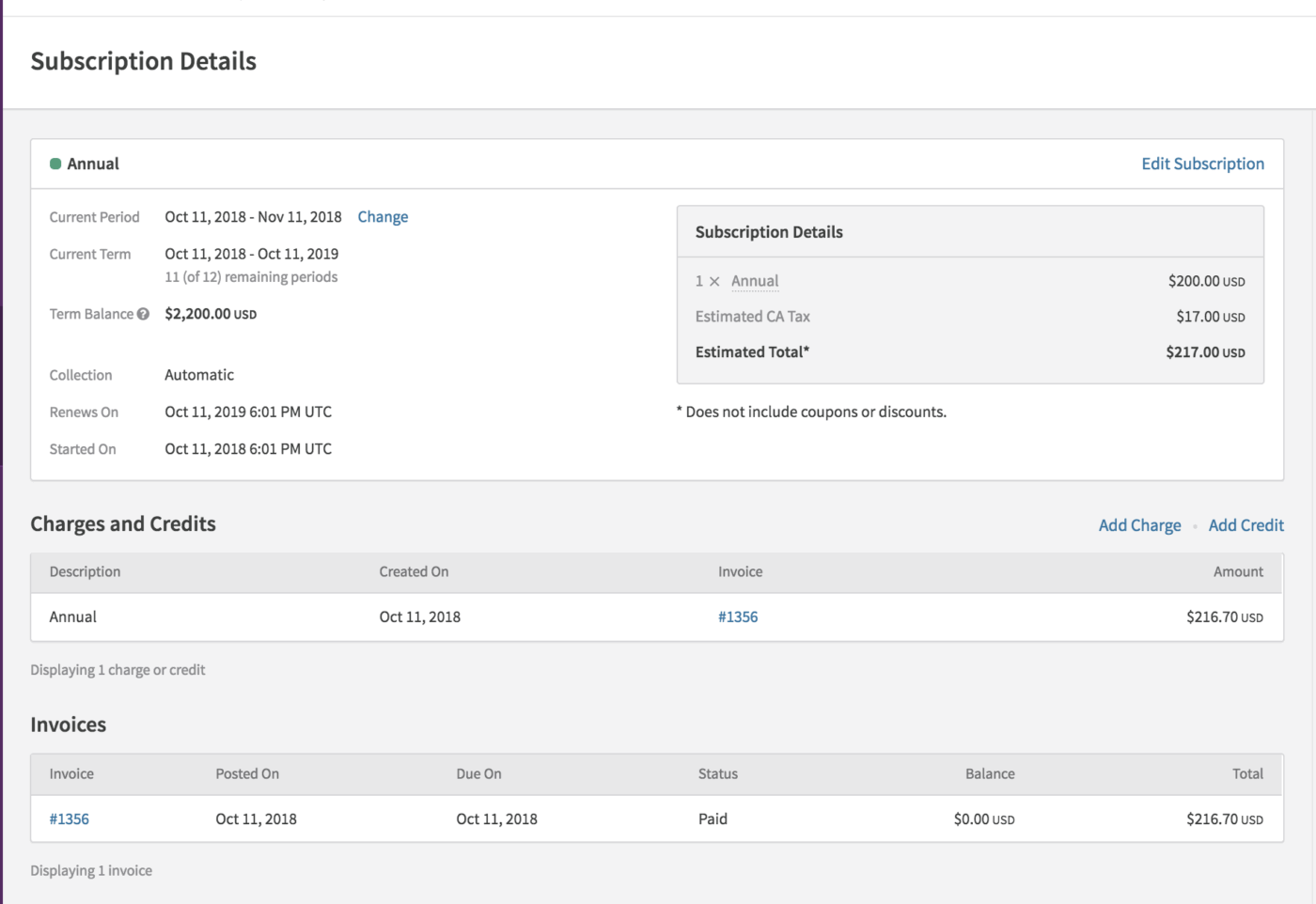Viewport: 1316px width, 904px height.
Task: Click the Total column header
Action: pyautogui.click(x=1248, y=773)
